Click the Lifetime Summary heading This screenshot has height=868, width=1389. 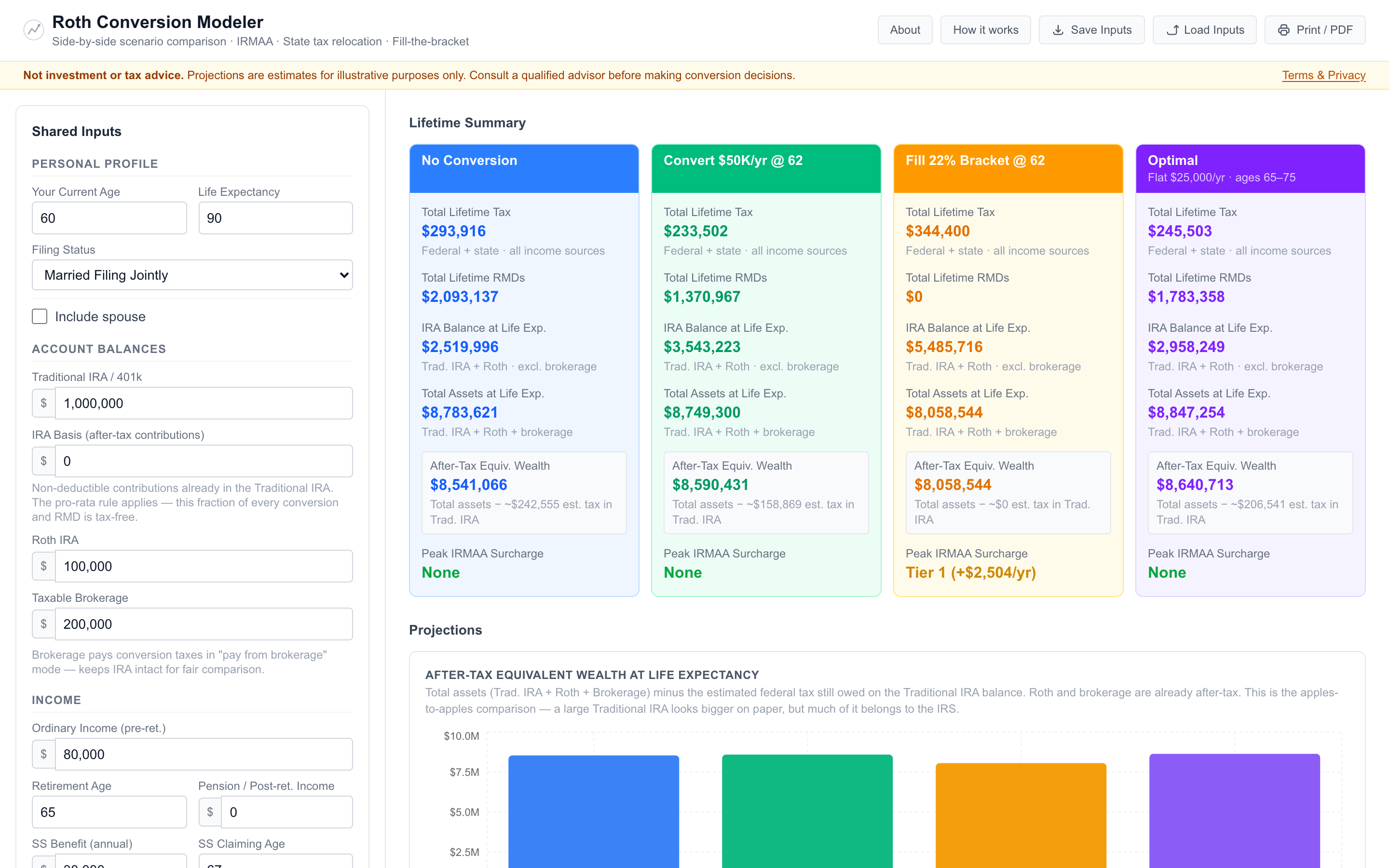[x=467, y=123]
